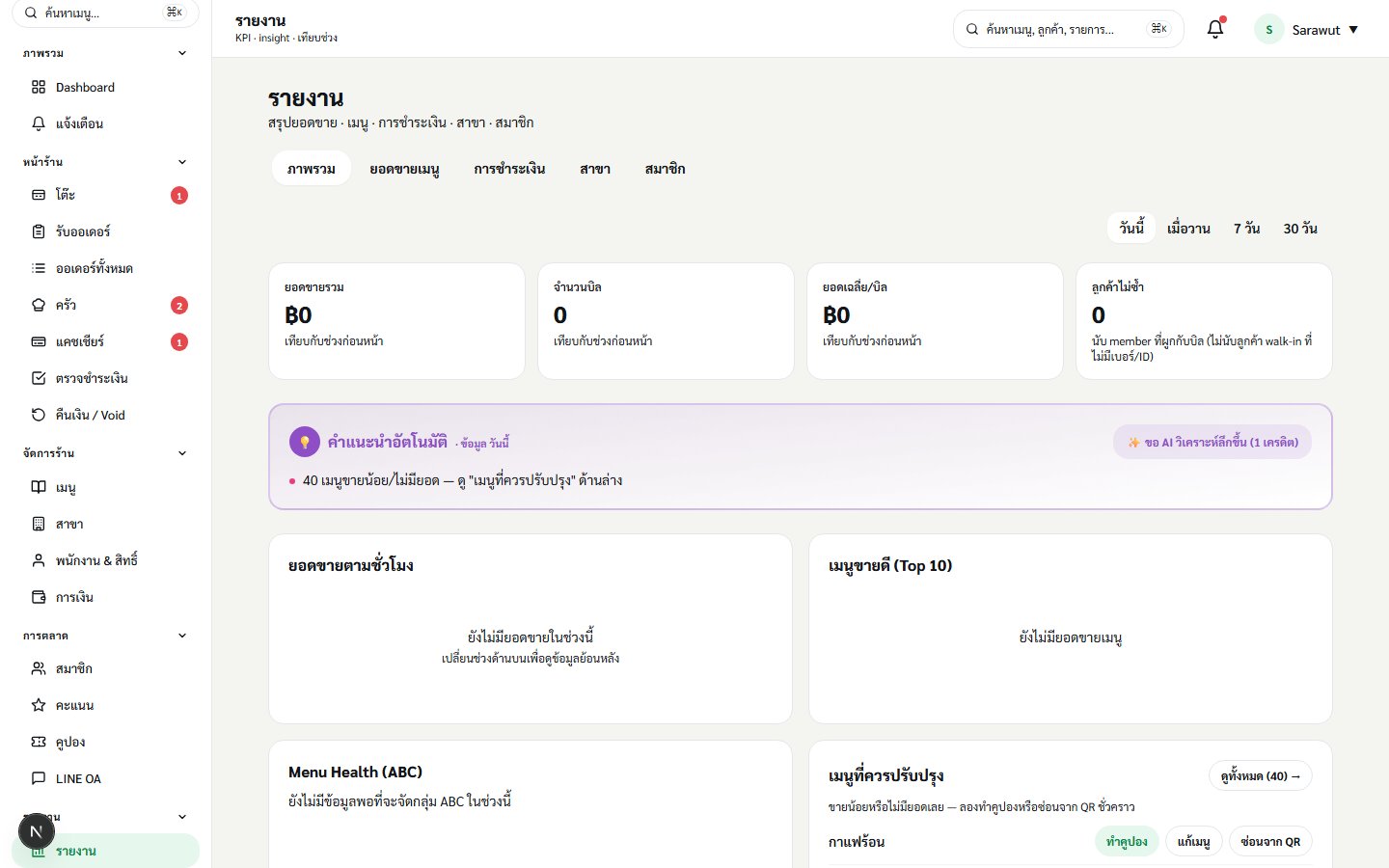This screenshot has width=1389, height=868.
Task: Click the กาแฟร้อน menu row name
Action: [x=857, y=842]
